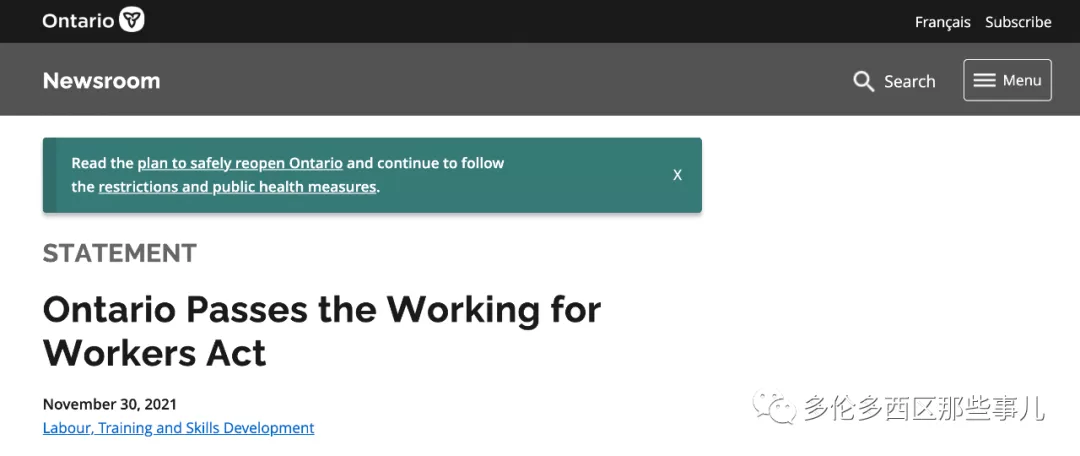Click the November 30, 2021 date
The height and width of the screenshot is (456, 1080).
[110, 404]
